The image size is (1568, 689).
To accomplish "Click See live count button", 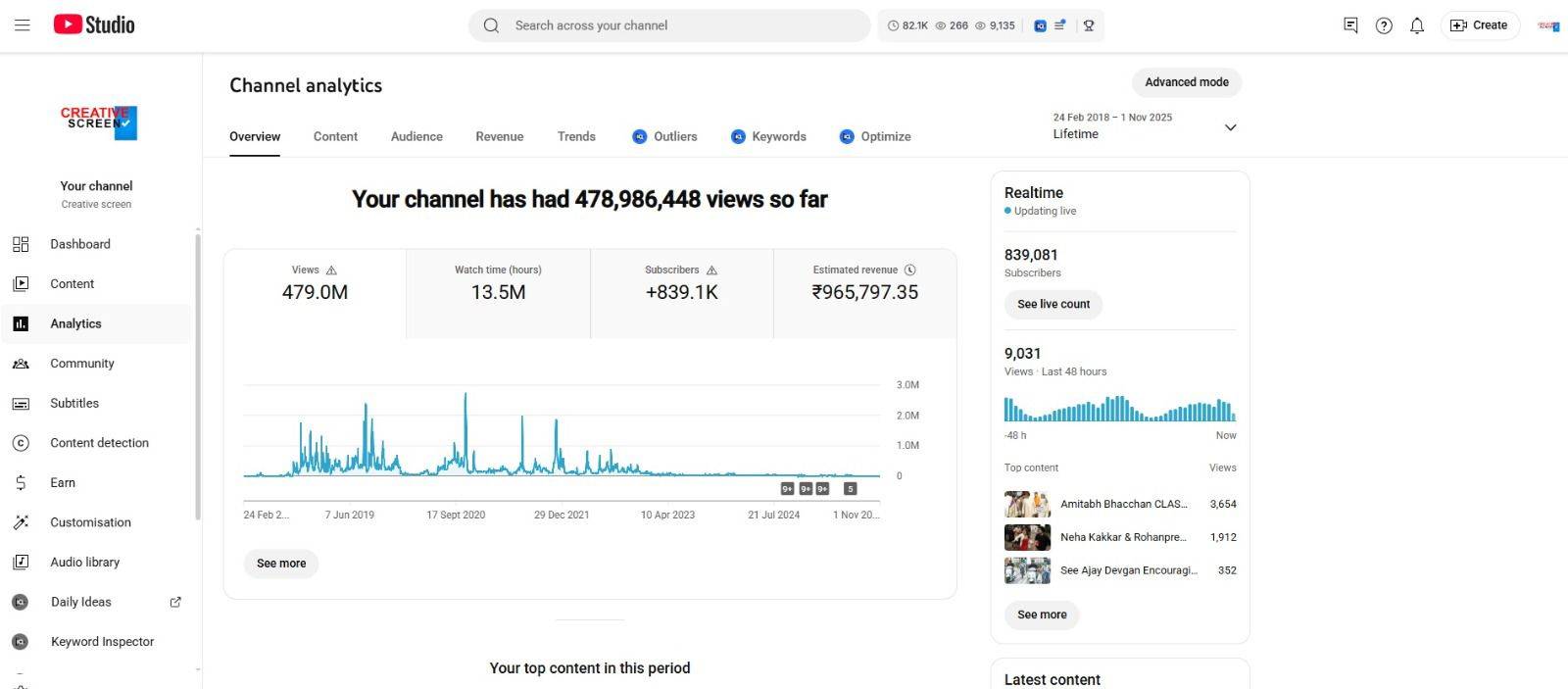I will tap(1053, 305).
